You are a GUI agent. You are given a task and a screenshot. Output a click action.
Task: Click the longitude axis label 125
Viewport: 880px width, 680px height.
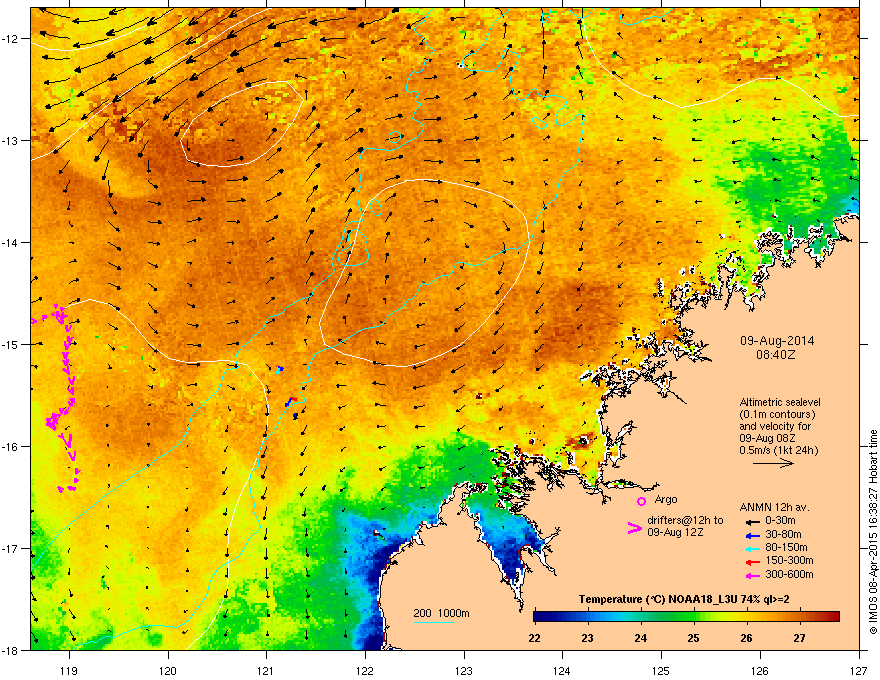click(661, 670)
